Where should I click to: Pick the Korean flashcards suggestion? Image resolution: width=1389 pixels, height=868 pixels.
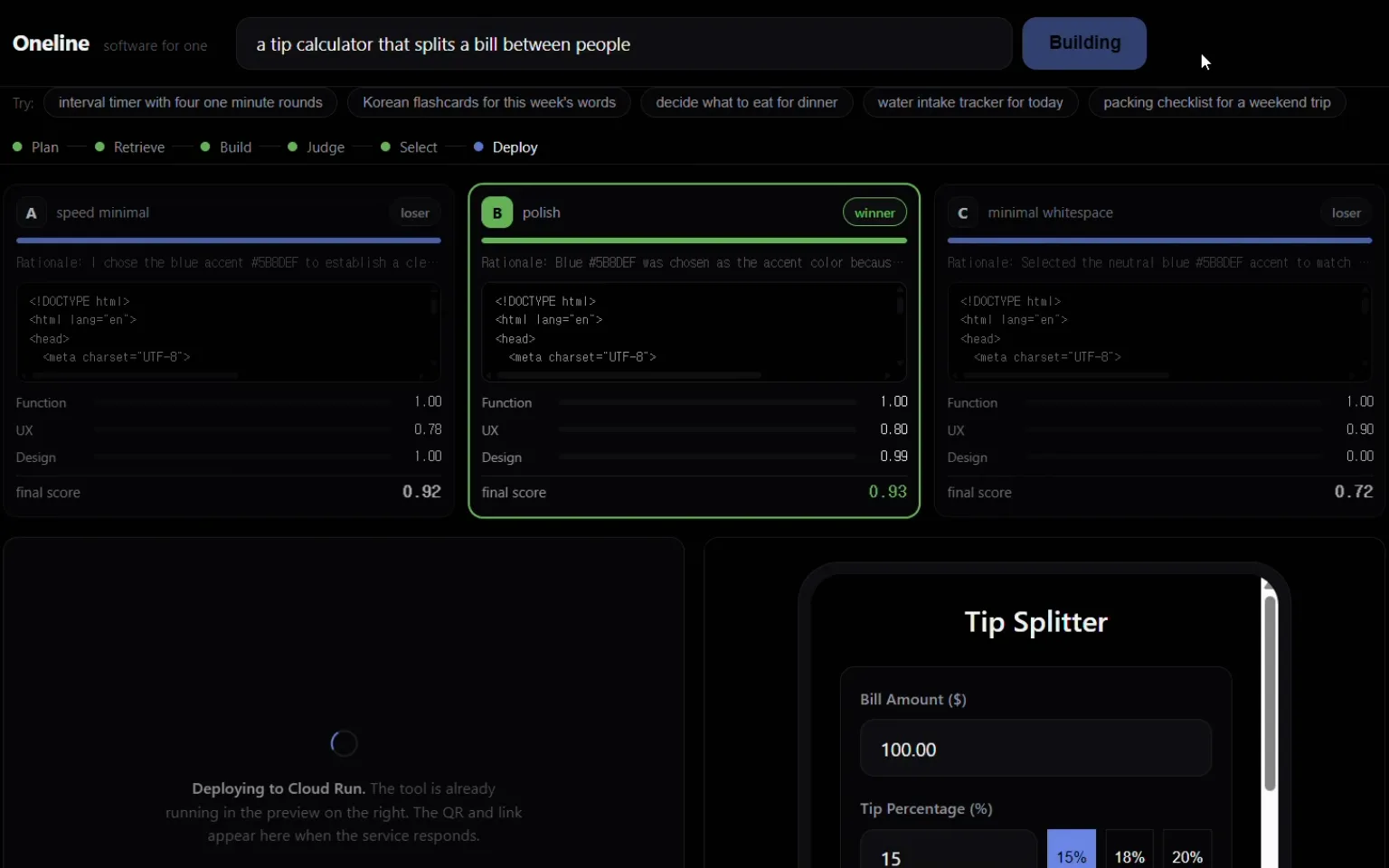pyautogui.click(x=489, y=102)
